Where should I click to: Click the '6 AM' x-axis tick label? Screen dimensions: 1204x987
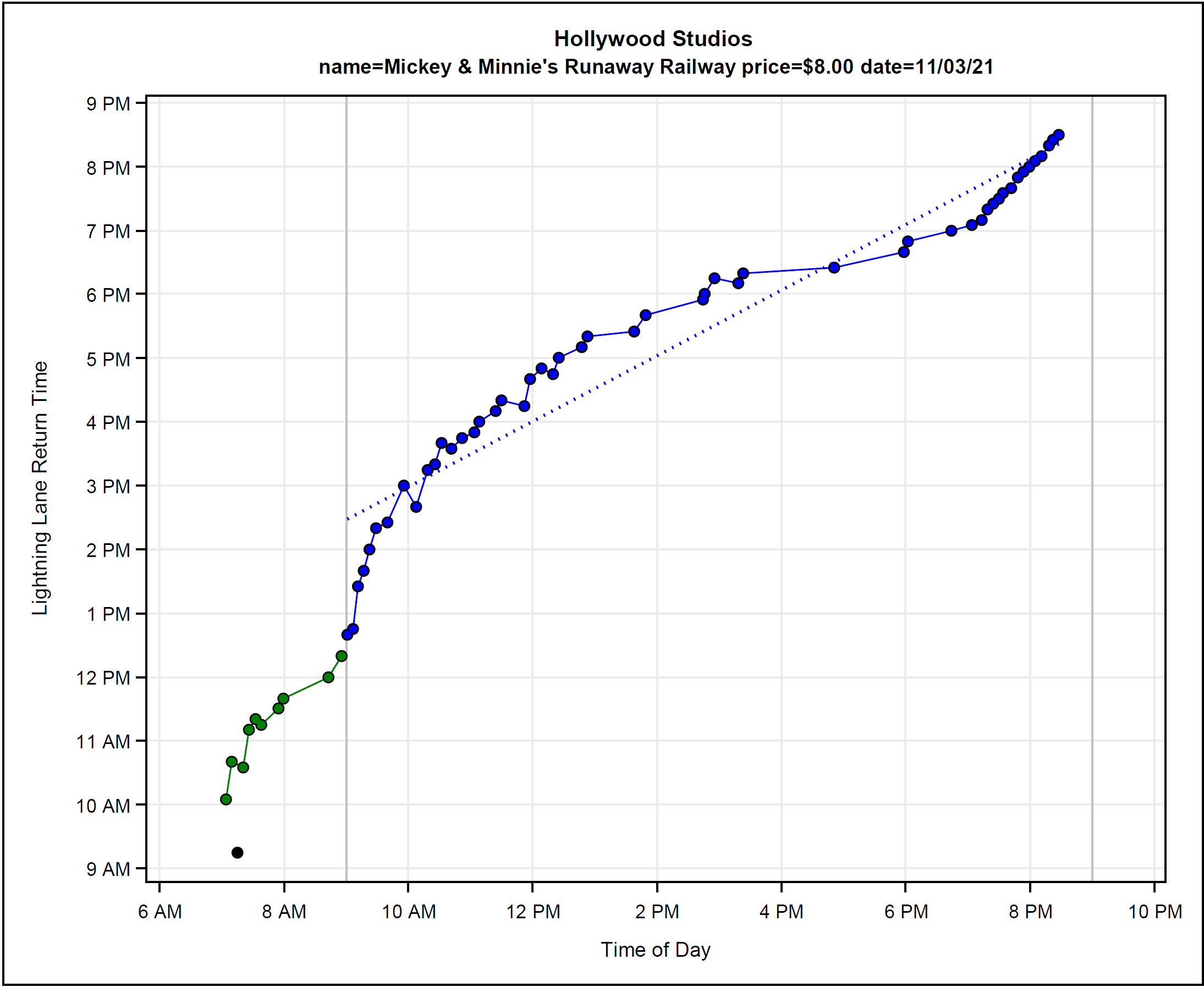pyautogui.click(x=160, y=912)
